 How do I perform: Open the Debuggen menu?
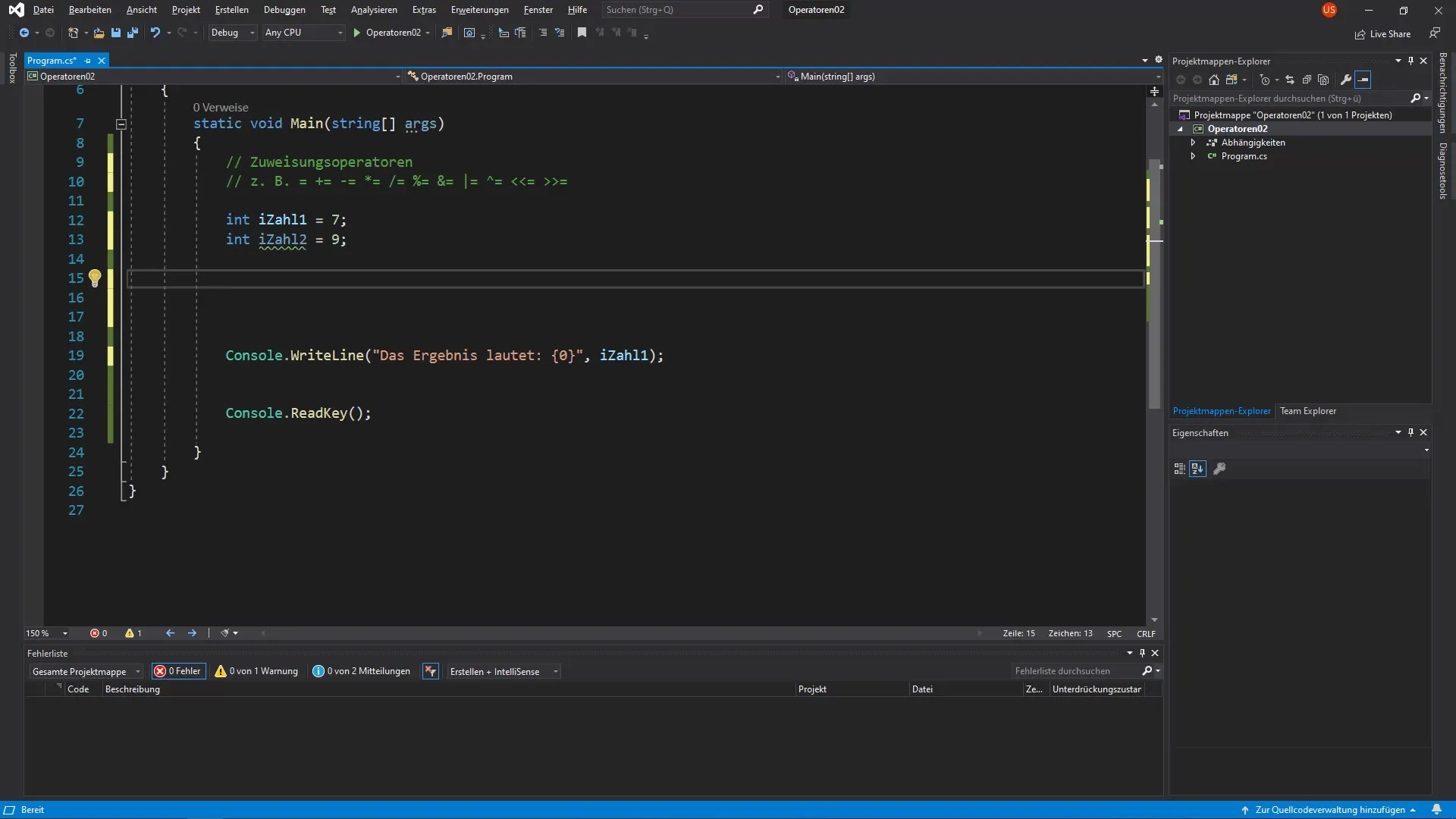tap(284, 10)
